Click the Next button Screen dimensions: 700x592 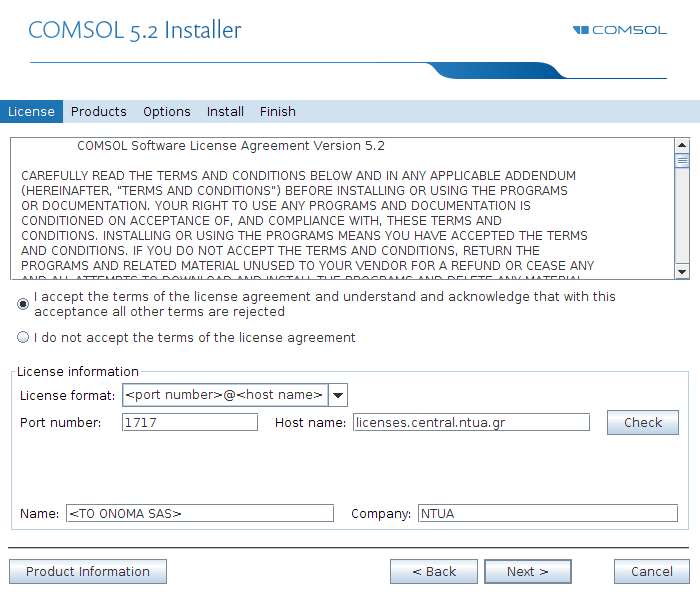[528, 571]
